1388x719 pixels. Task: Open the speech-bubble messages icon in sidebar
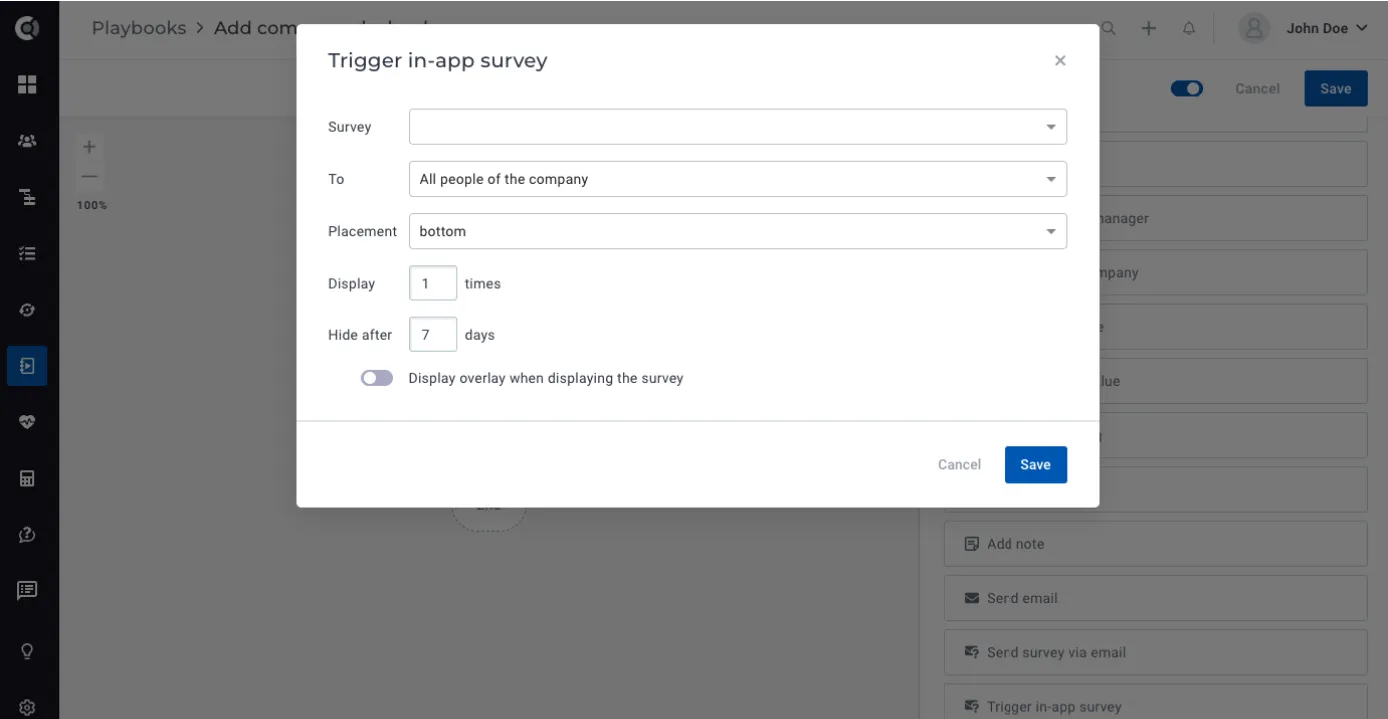tap(27, 591)
